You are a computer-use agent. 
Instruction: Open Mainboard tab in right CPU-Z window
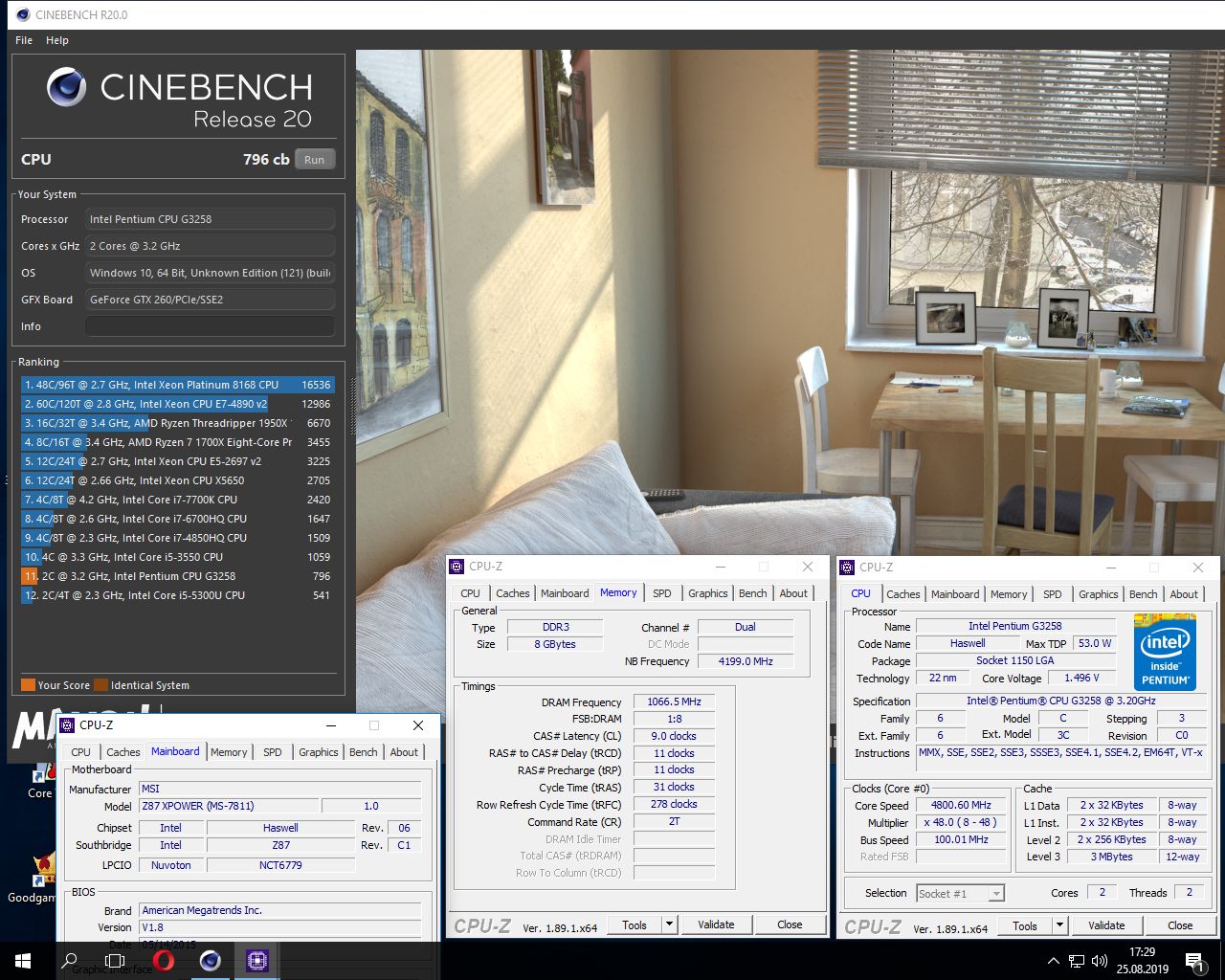pos(955,594)
